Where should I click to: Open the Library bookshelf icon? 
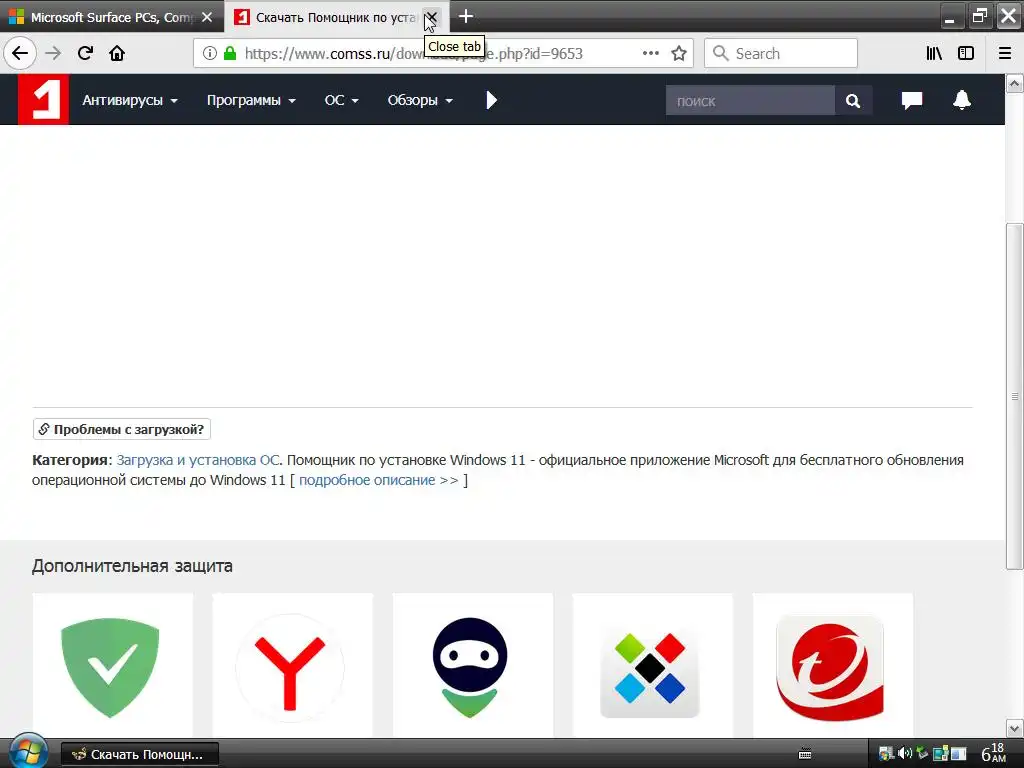coord(934,53)
